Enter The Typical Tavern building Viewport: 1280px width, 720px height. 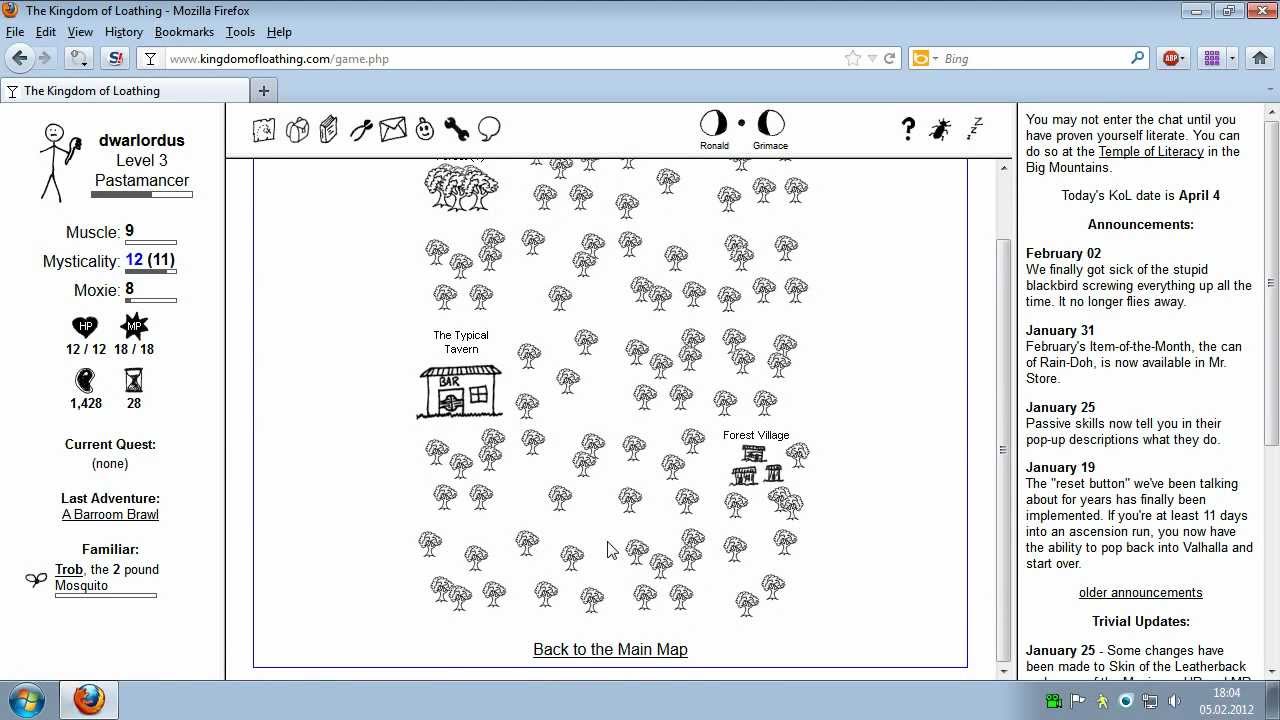point(460,391)
